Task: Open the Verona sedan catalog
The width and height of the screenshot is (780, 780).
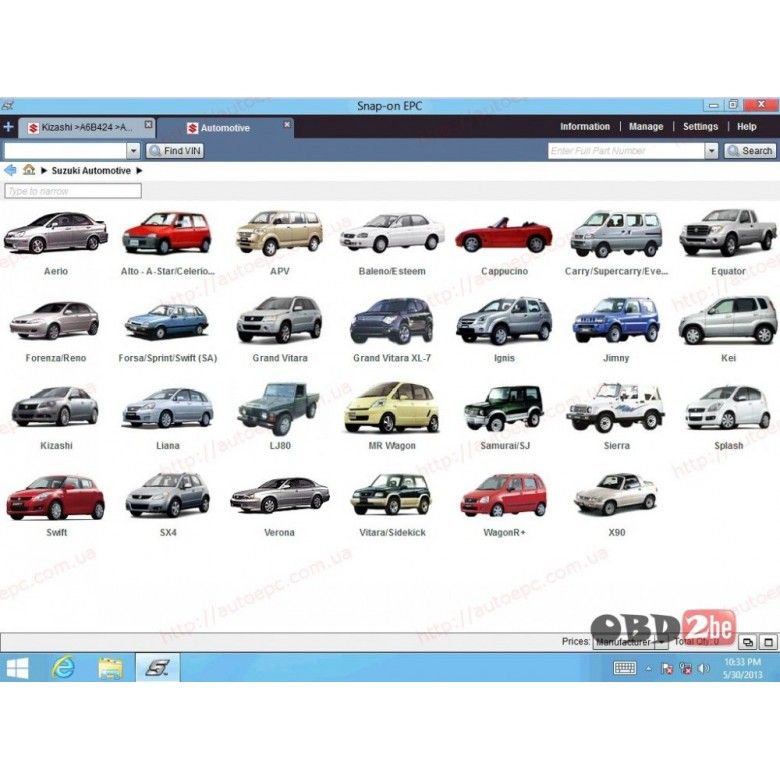Action: 280,495
